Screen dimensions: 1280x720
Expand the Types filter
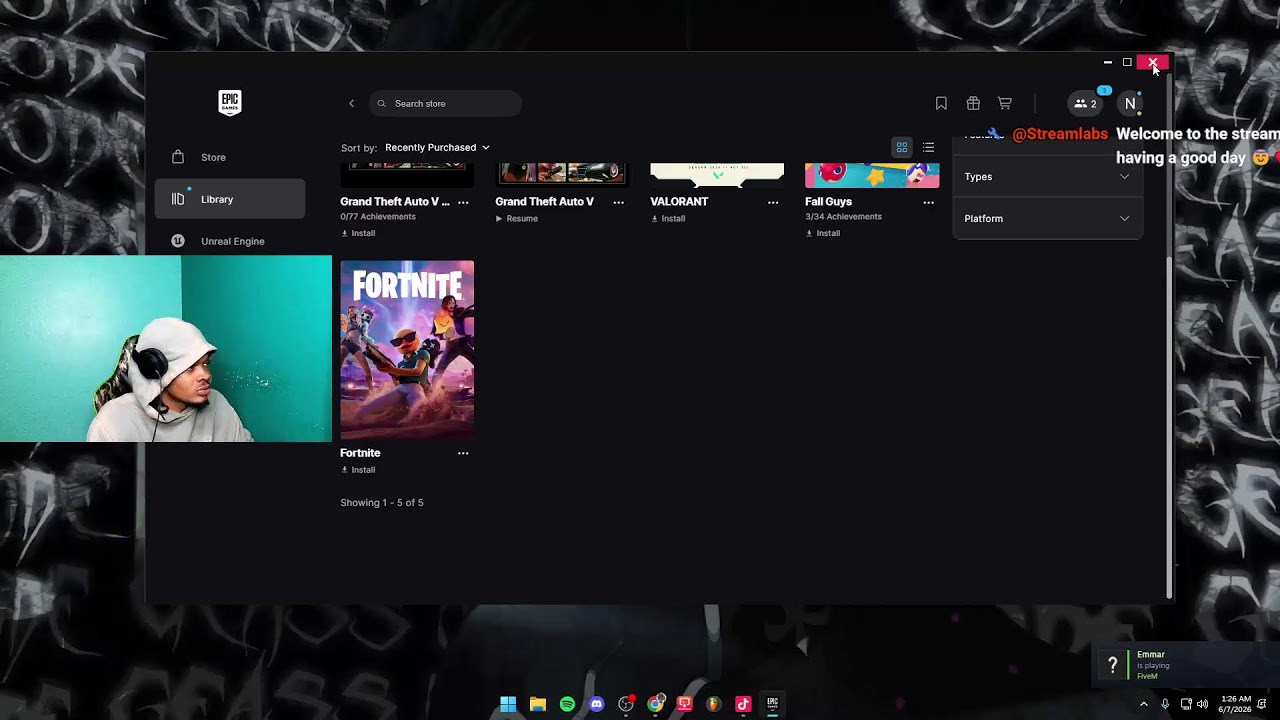(1047, 177)
